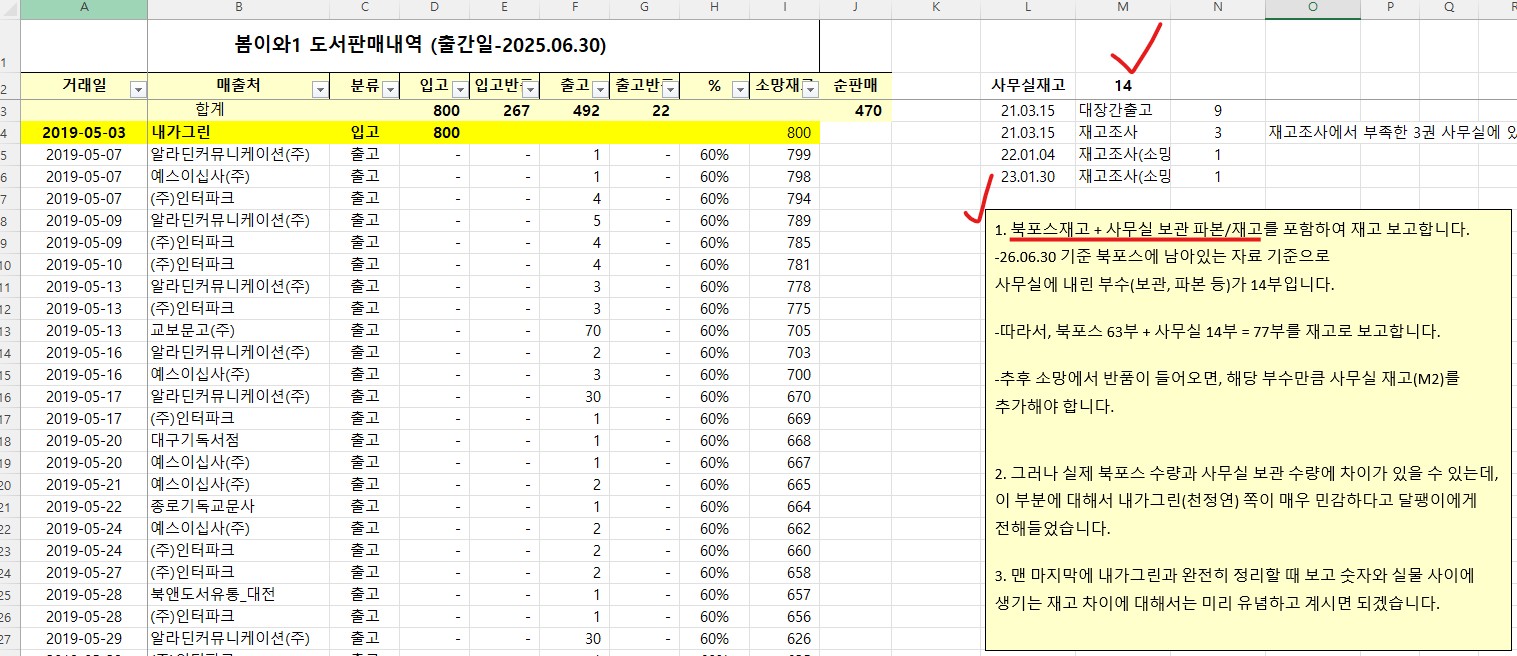Select column J header

(855, 9)
